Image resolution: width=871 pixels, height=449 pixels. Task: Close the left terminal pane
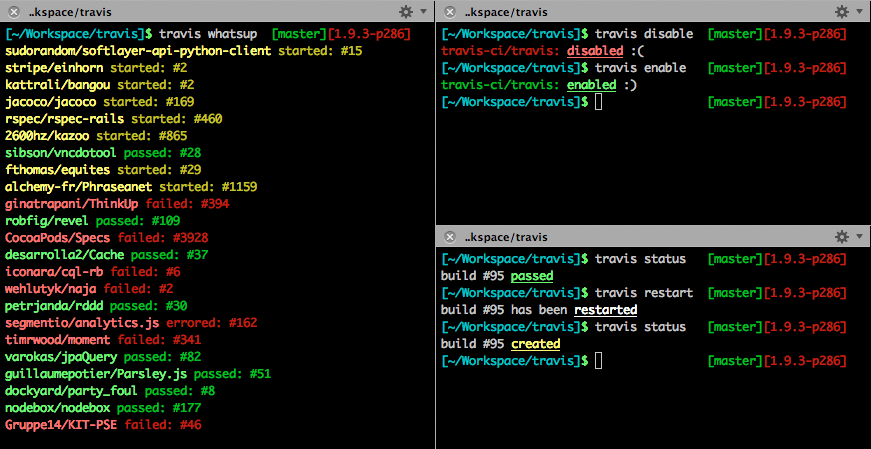coord(14,12)
